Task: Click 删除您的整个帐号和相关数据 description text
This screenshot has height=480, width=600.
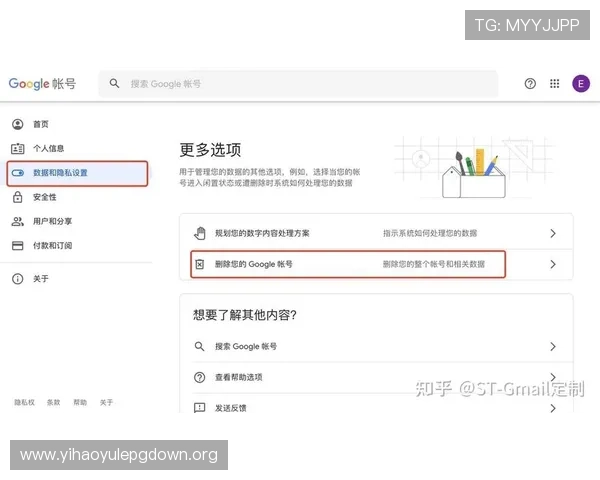Action: 434,264
